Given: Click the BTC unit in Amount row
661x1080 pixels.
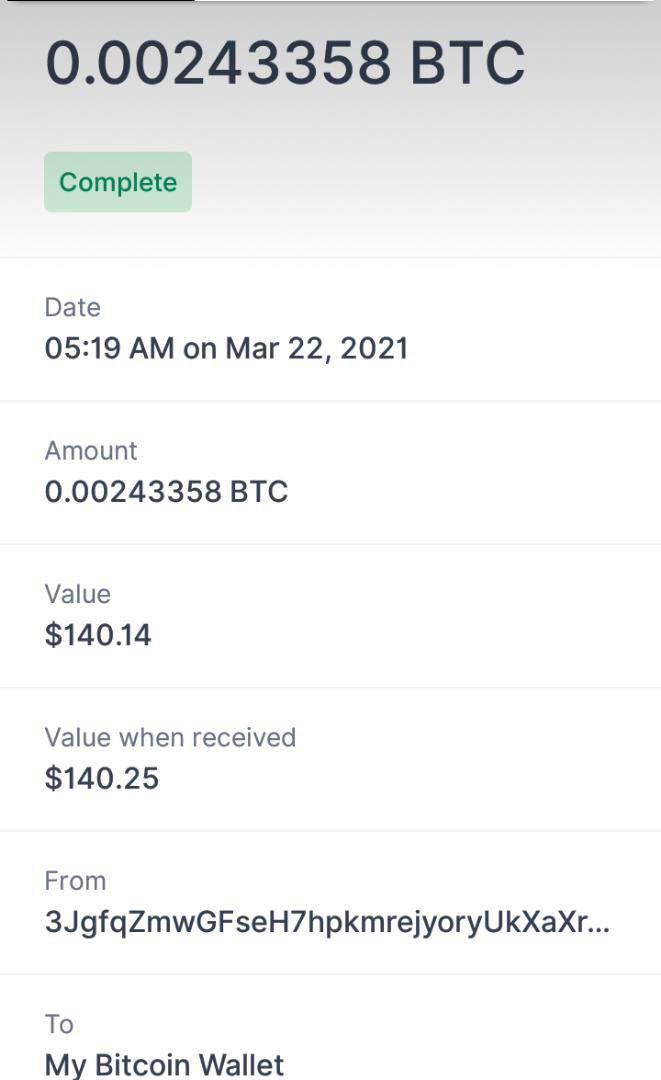Looking at the screenshot, I should [x=259, y=492].
